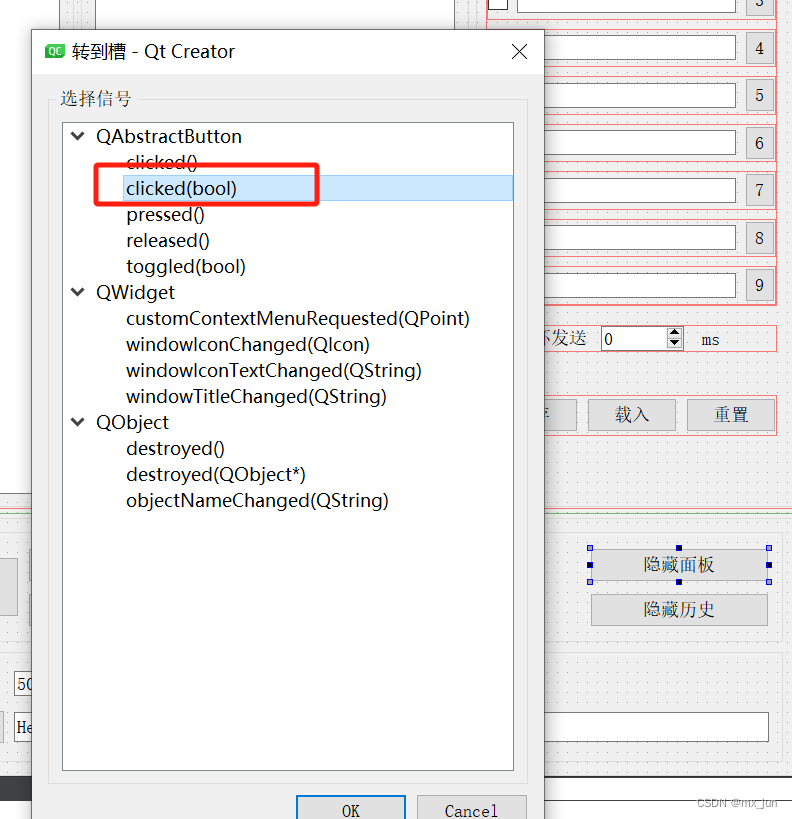Screen dimensions: 792x819
Task: Close the 转到槽 dialog
Action: click(519, 51)
